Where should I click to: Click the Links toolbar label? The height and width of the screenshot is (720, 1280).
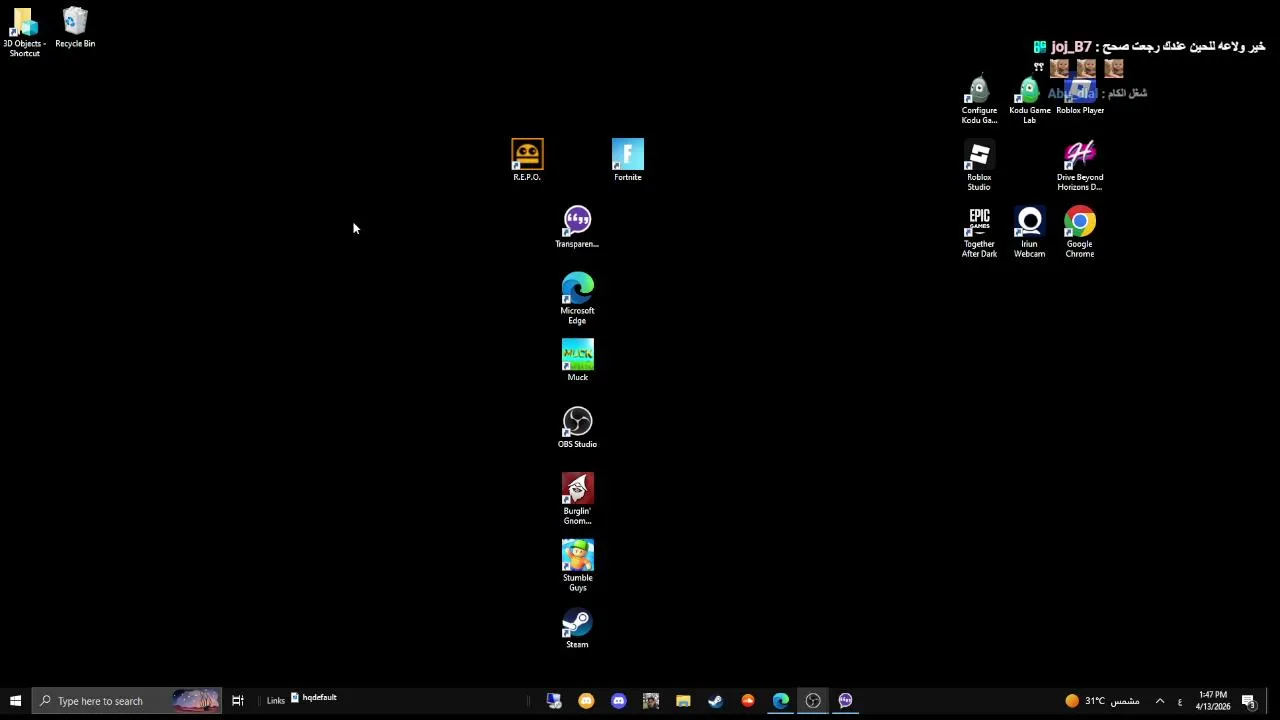(276, 701)
